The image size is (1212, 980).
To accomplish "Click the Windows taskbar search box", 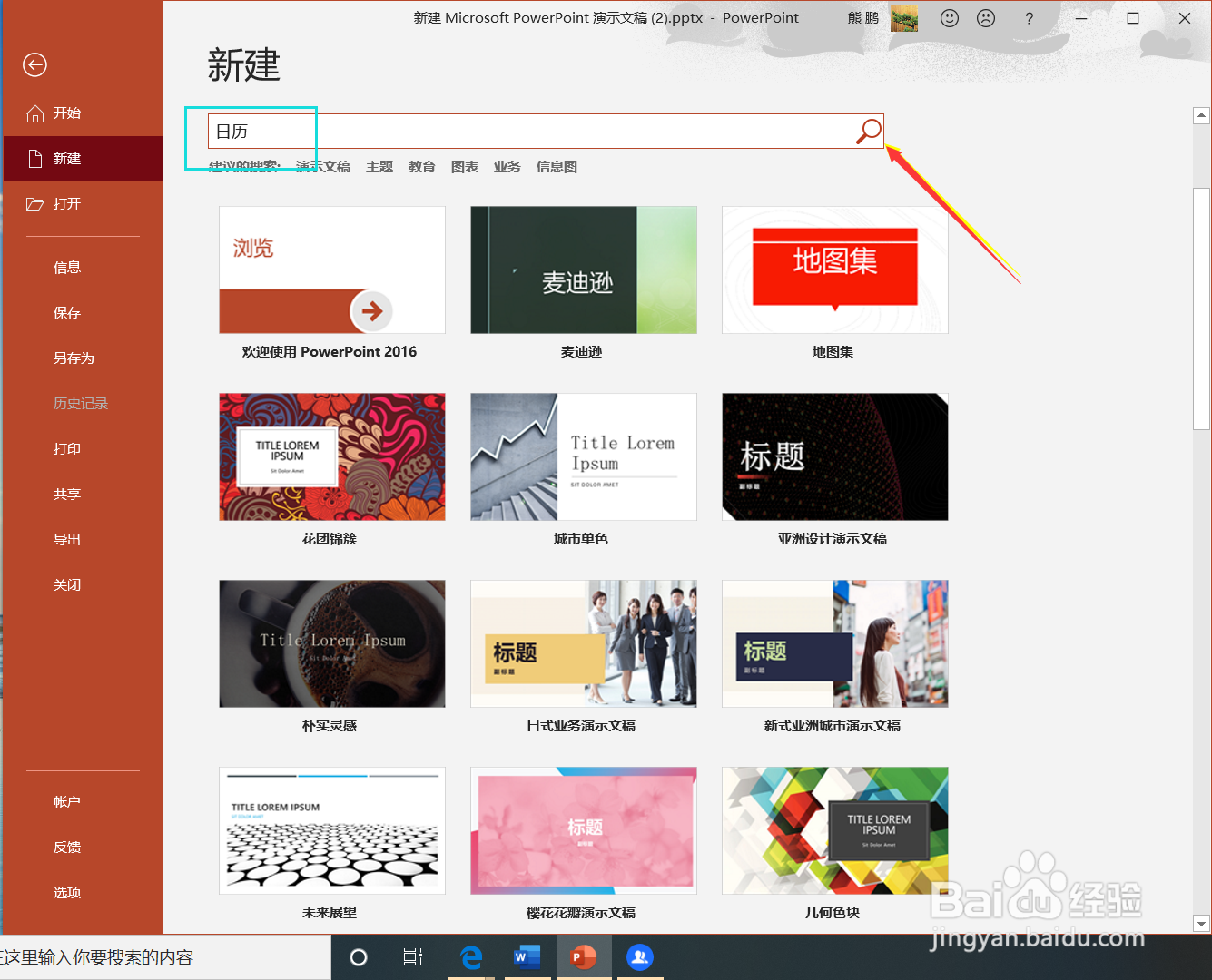I will tap(165, 957).
